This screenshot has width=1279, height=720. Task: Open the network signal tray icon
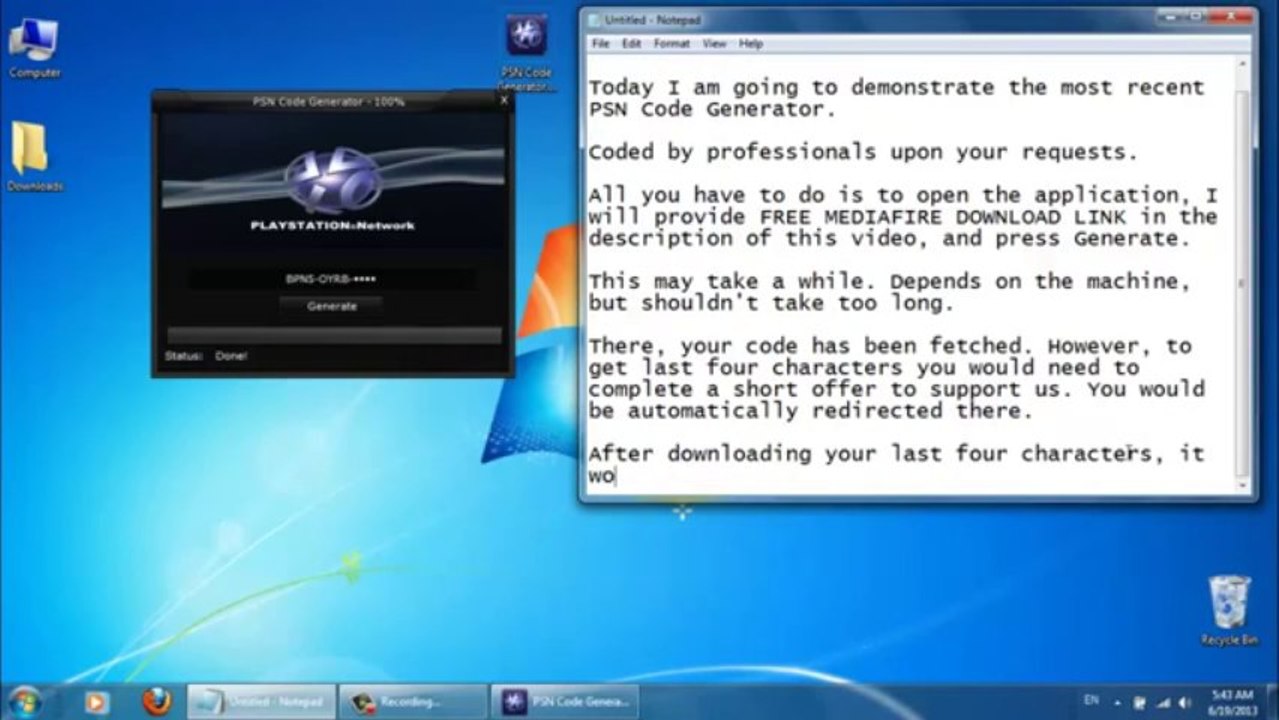(x=1163, y=702)
